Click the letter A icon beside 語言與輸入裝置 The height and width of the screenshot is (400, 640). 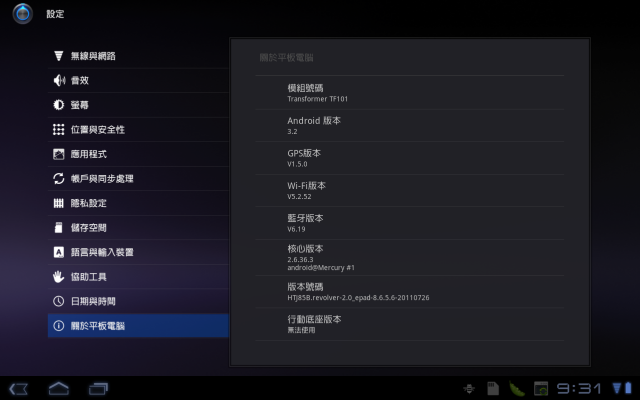tap(59, 252)
